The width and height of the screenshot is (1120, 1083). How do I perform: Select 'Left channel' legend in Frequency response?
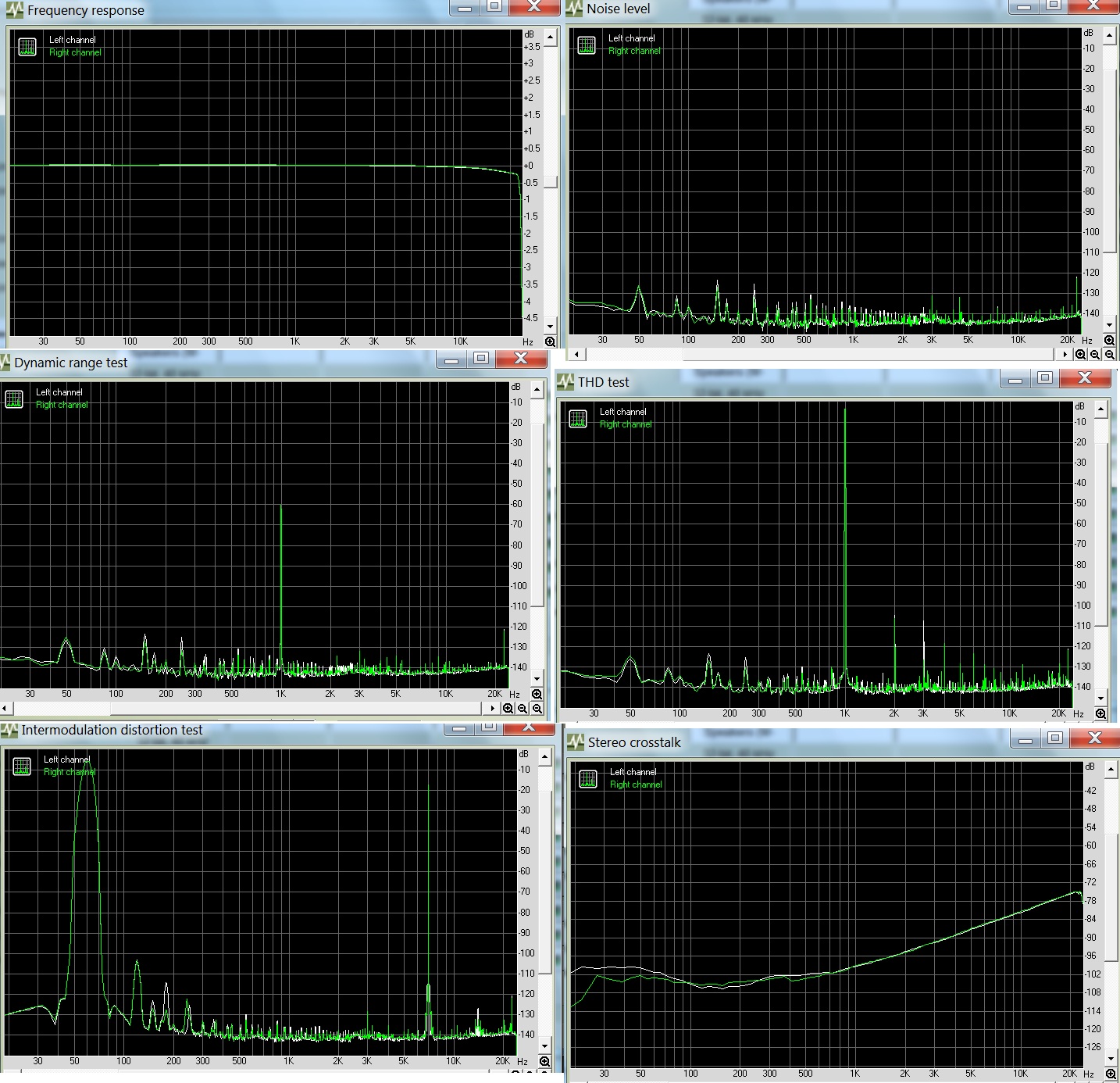coord(73,40)
